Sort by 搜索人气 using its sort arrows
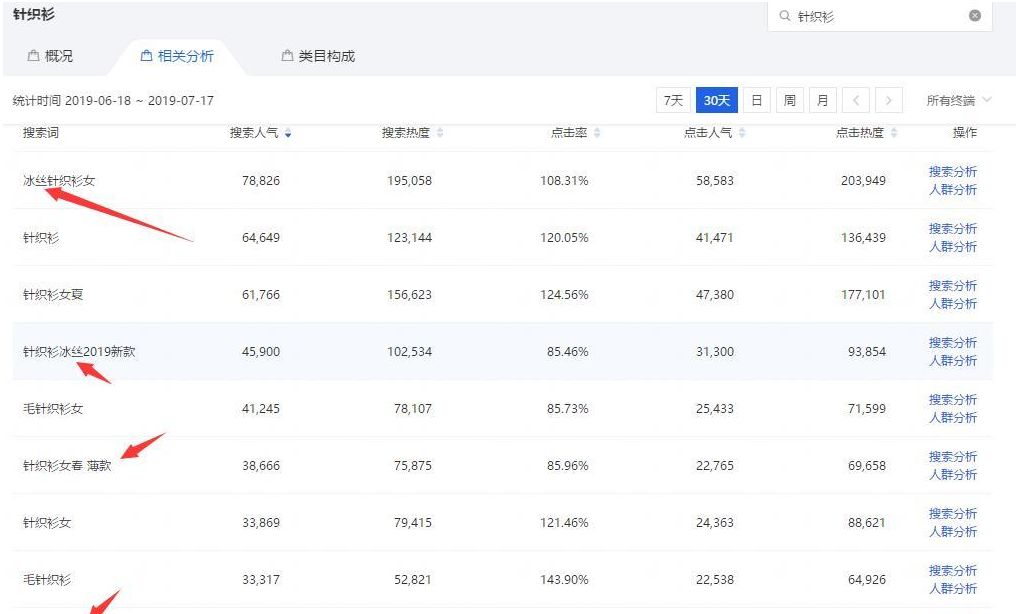 coord(289,131)
